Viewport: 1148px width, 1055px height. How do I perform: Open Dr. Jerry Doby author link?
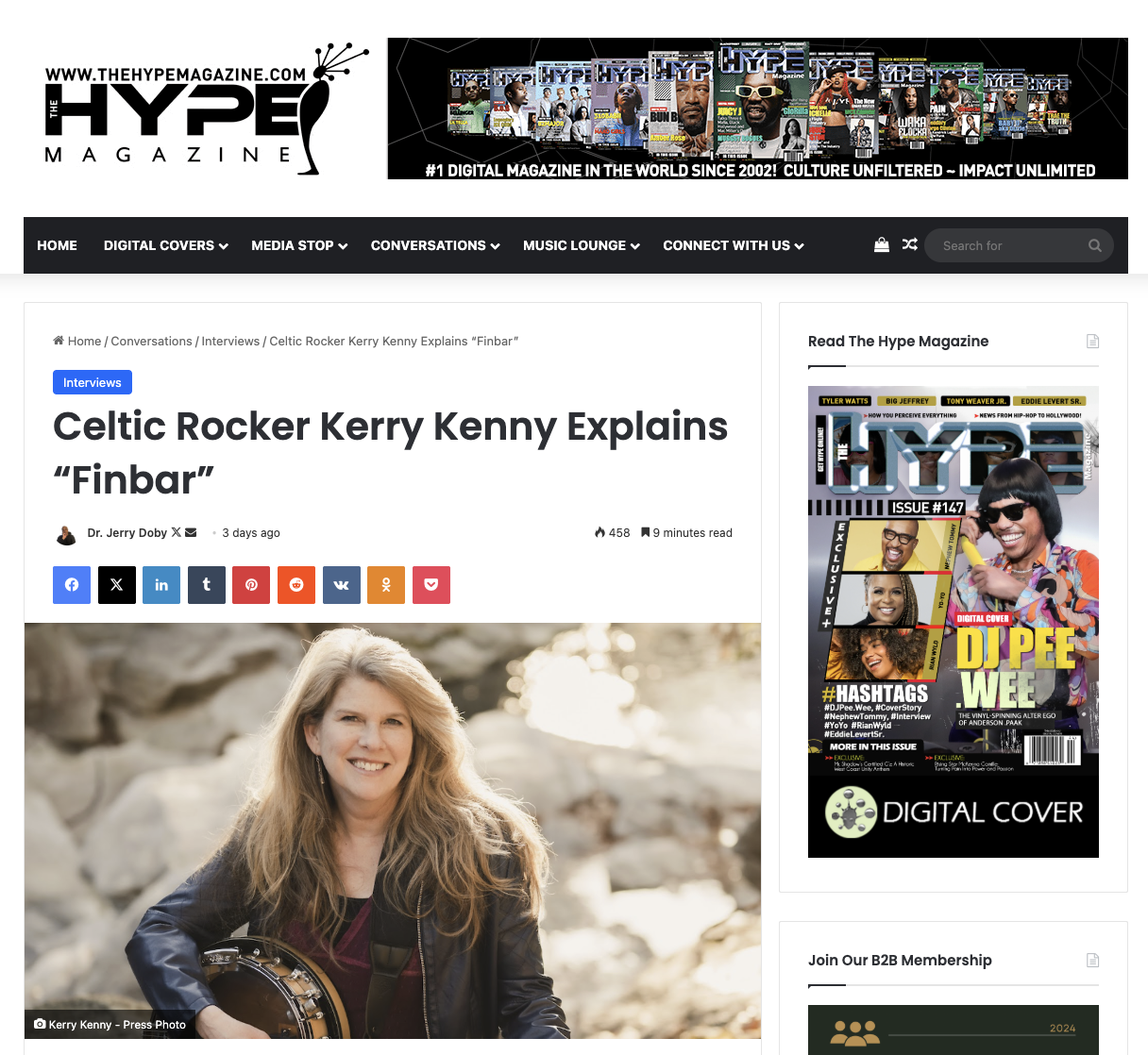(127, 533)
